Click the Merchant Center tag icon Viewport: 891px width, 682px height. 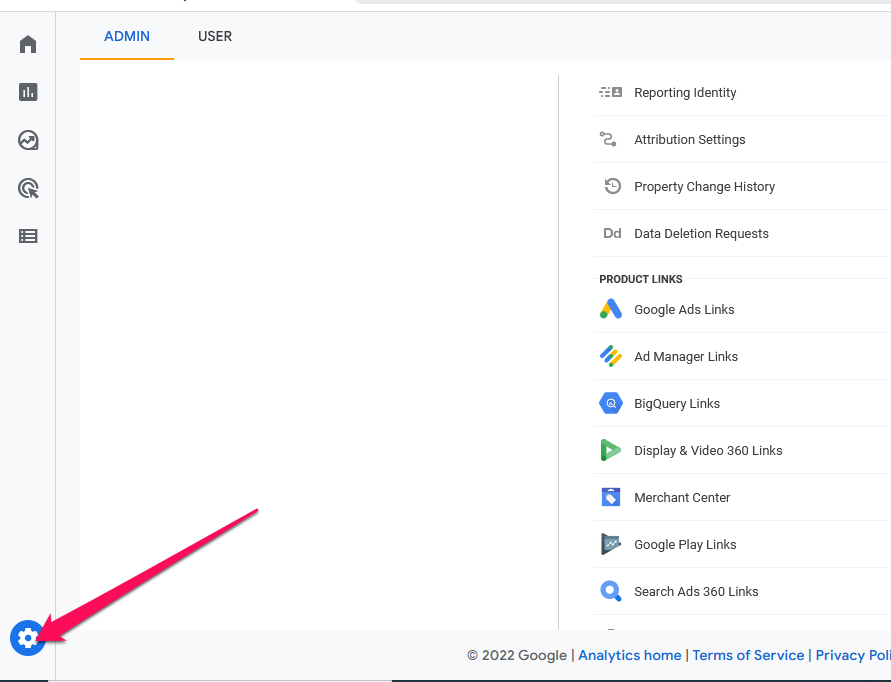click(611, 497)
